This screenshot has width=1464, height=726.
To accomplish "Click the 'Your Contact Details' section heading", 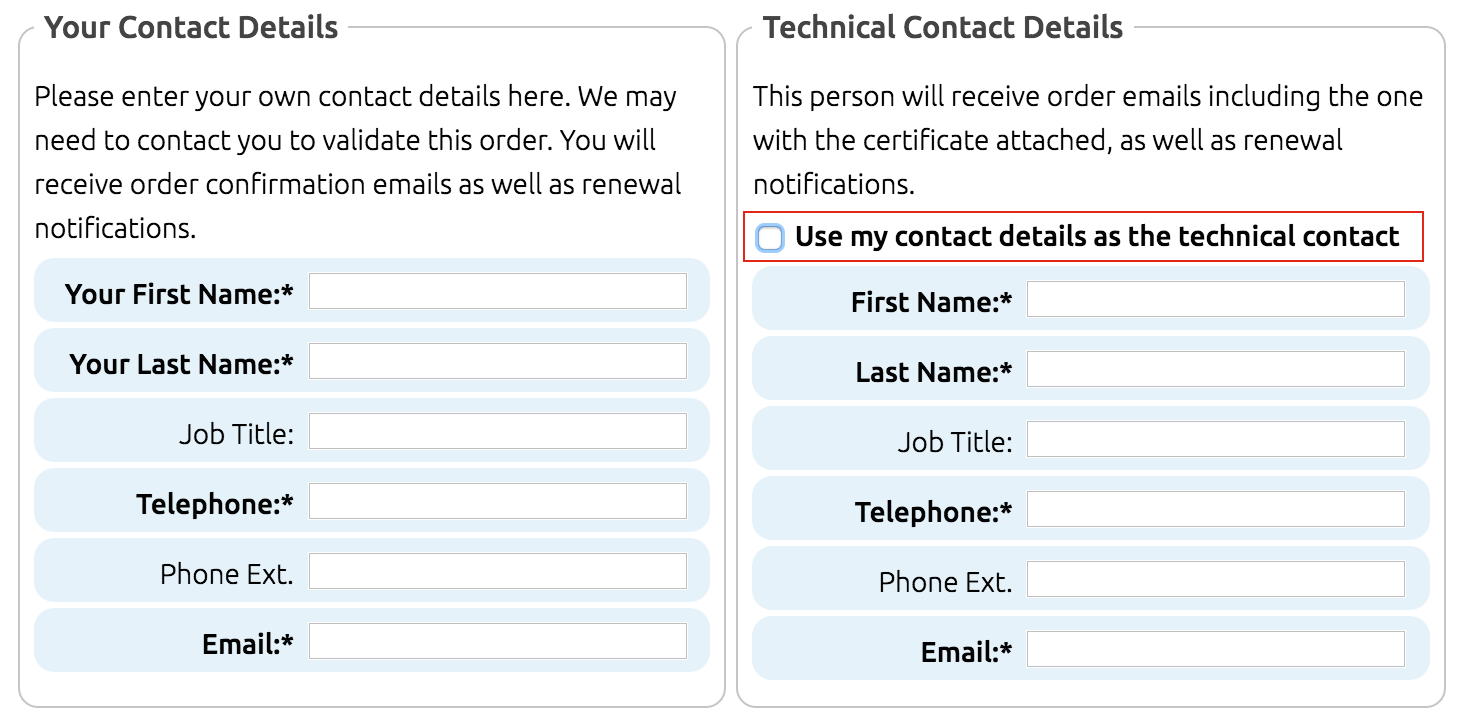I will coord(190,27).
